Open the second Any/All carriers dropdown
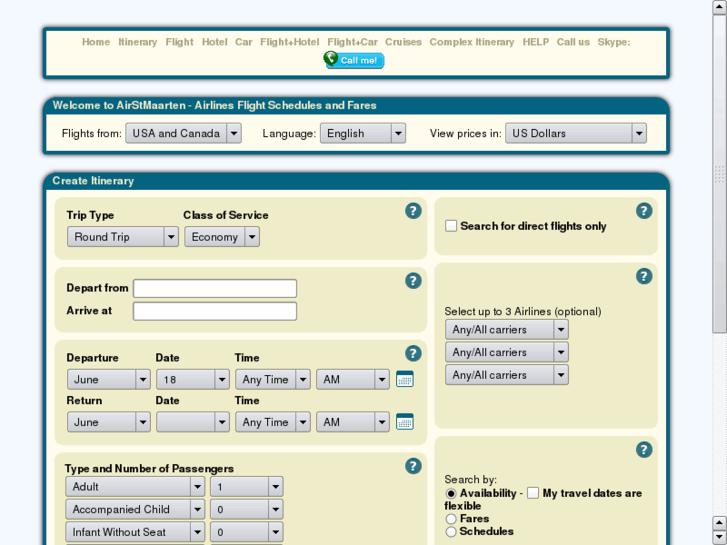Screen dimensions: 727x545 [x=507, y=352]
